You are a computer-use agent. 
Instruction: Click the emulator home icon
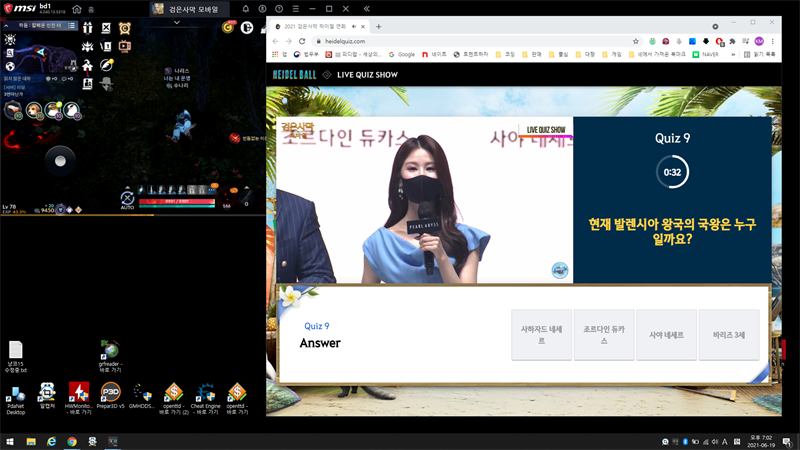coord(77,9)
